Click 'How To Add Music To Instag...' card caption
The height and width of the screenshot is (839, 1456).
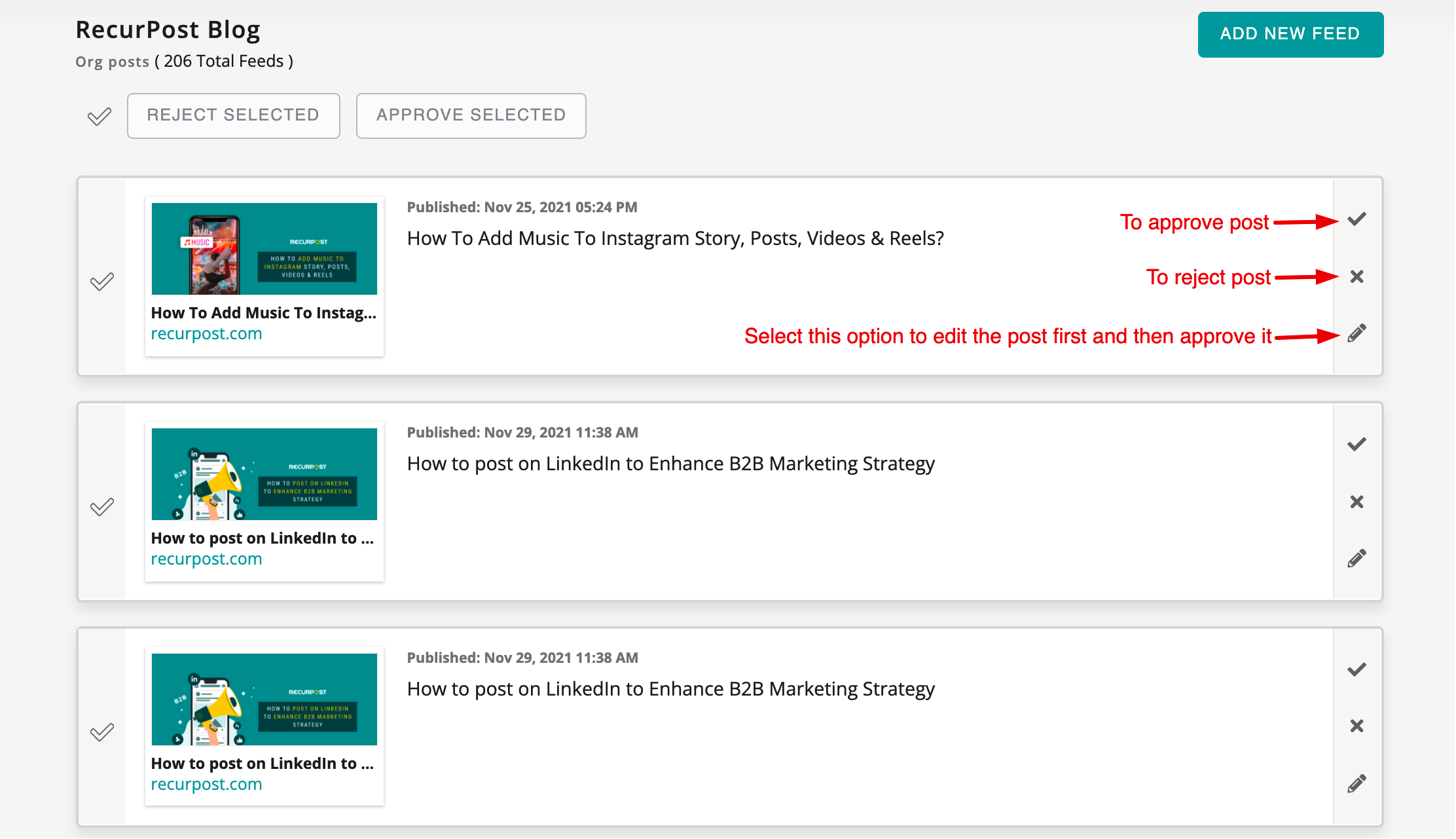[x=264, y=313]
